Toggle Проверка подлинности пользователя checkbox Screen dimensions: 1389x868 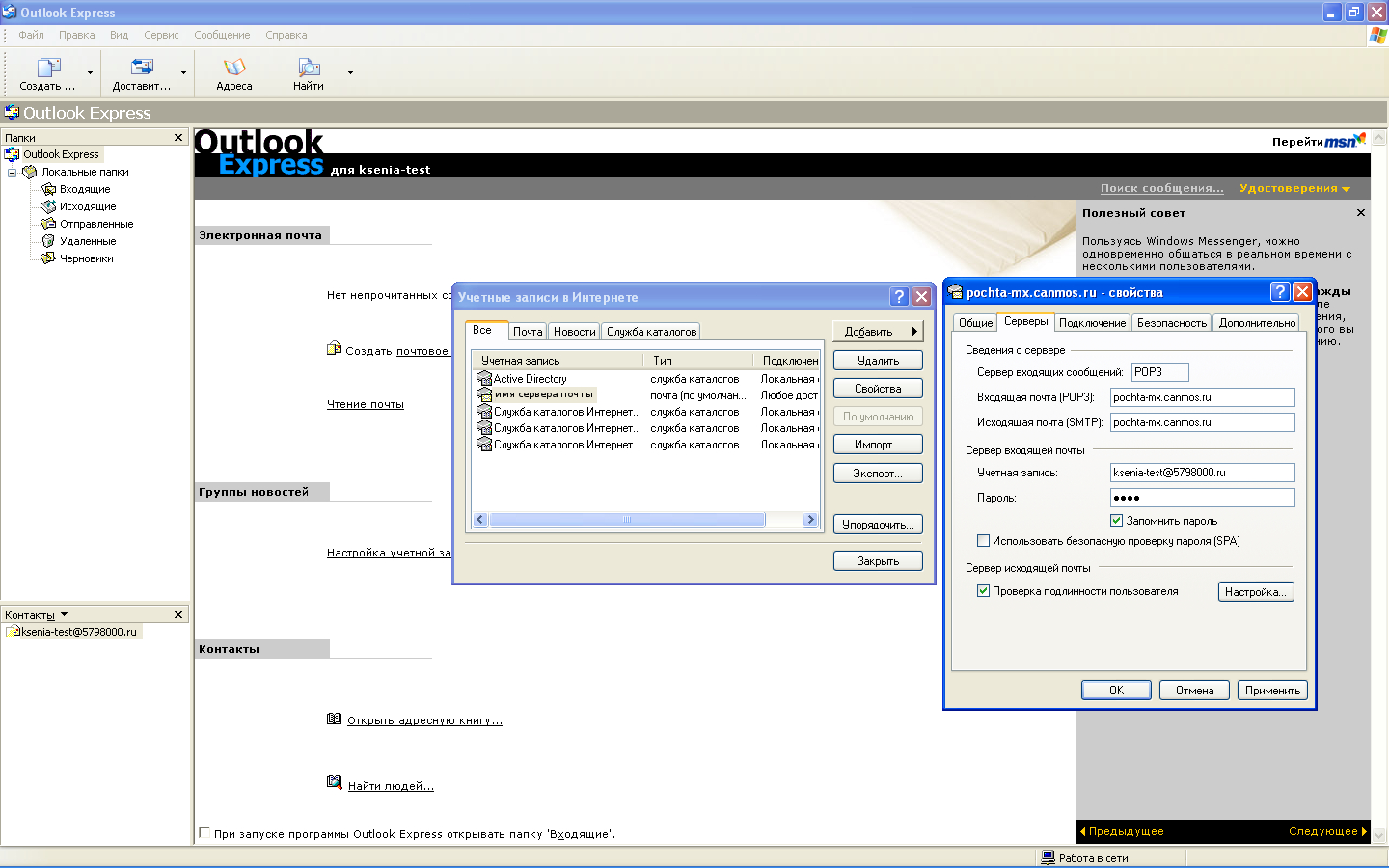pyautogui.click(x=984, y=591)
